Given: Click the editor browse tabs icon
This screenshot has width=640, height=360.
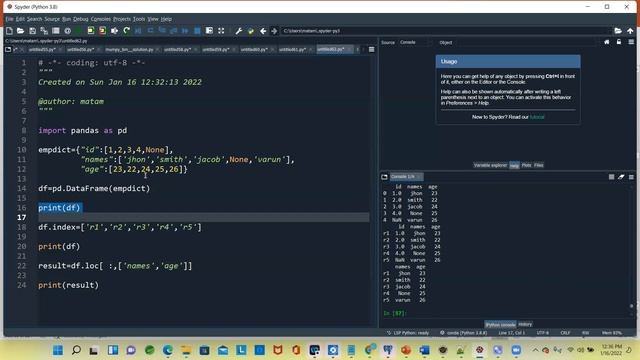Looking at the screenshot, I should point(8,49).
